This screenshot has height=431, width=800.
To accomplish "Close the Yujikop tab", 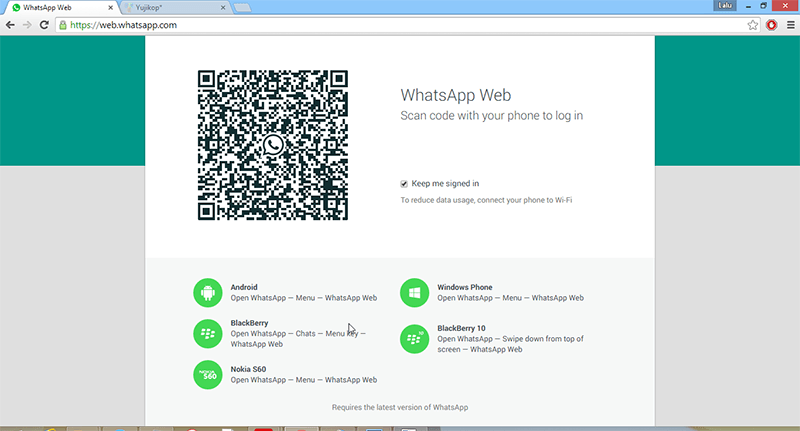I will coord(223,8).
